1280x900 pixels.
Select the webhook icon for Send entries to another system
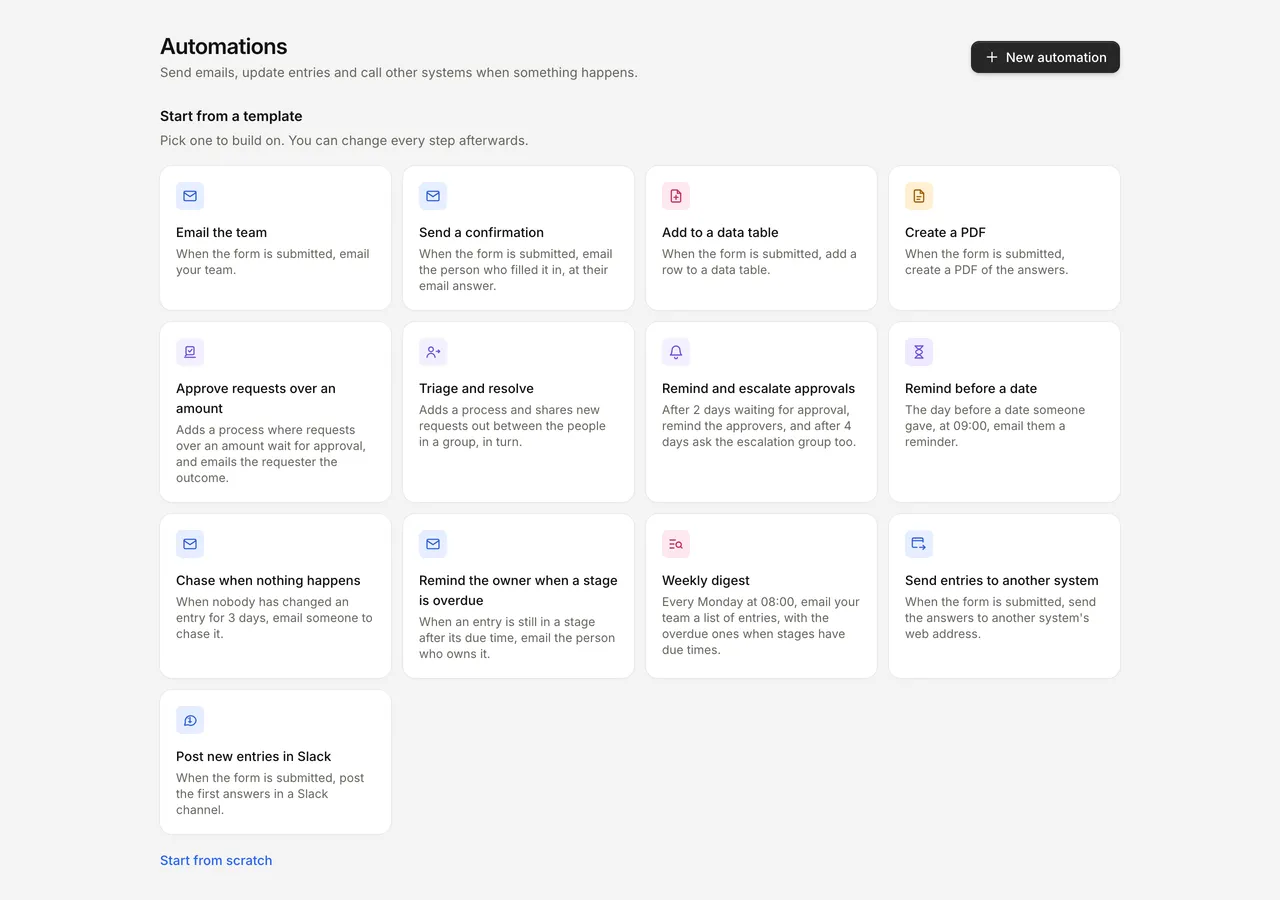pyautogui.click(x=919, y=544)
